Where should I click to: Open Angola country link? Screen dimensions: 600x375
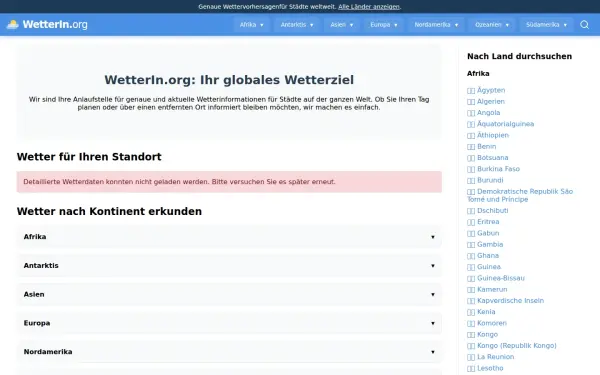pyautogui.click(x=484, y=112)
